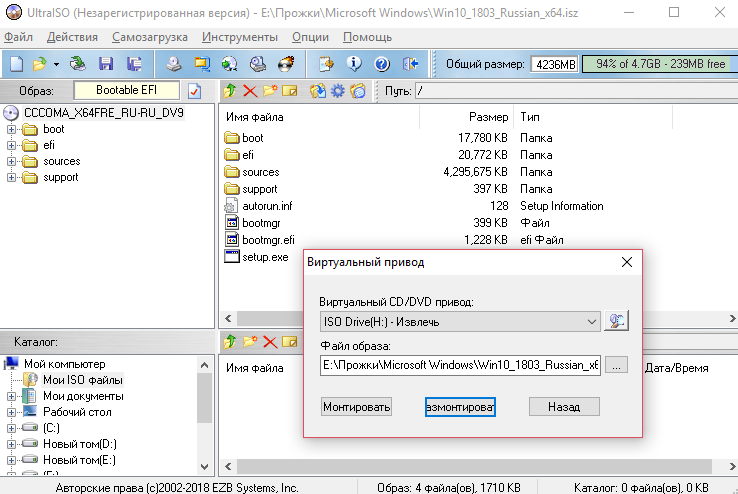Click Mount to virtual drive toolbar icon
This screenshot has height=494, width=738.
258,64
